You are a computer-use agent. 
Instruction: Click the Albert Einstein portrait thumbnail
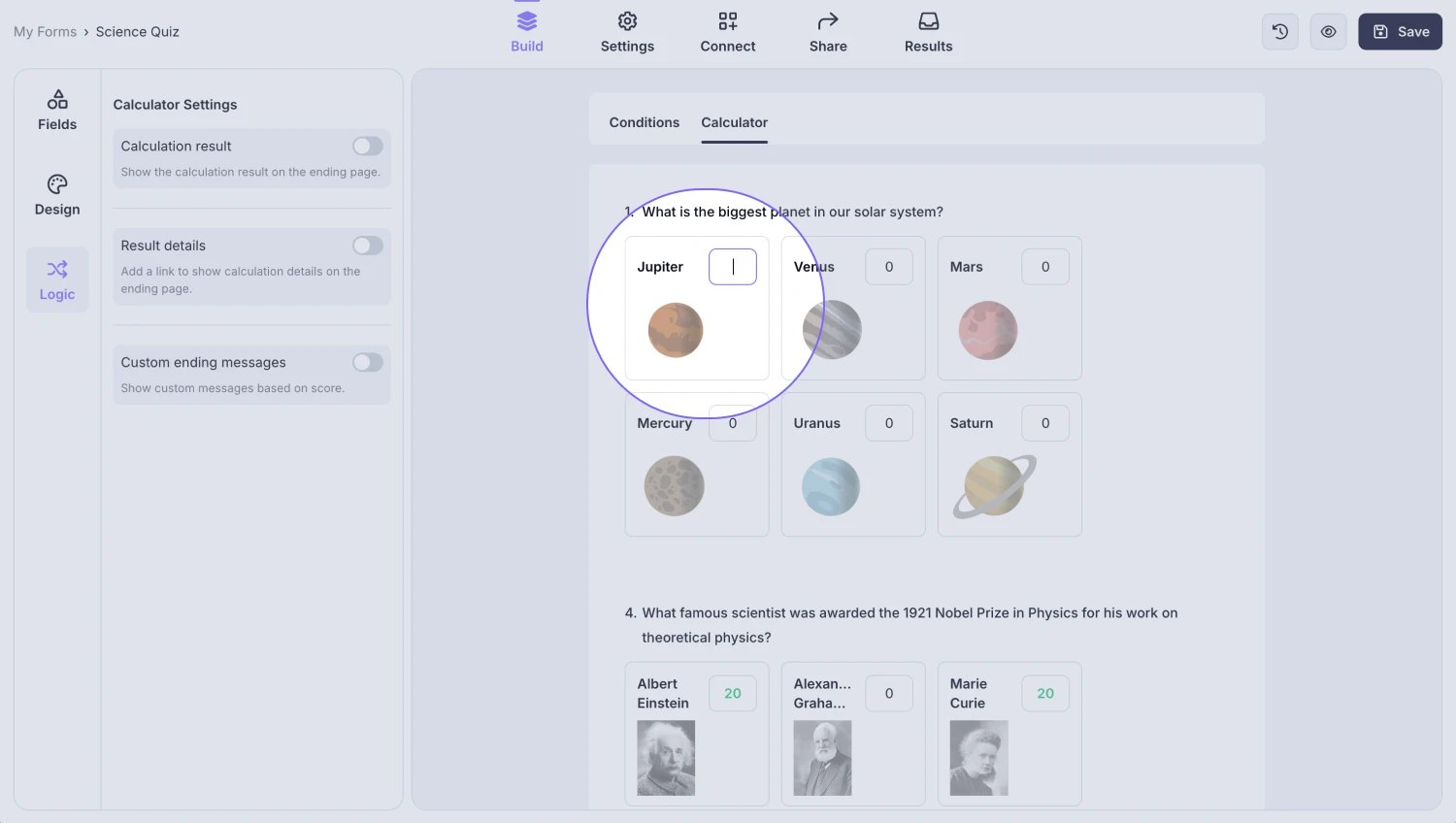pos(666,758)
